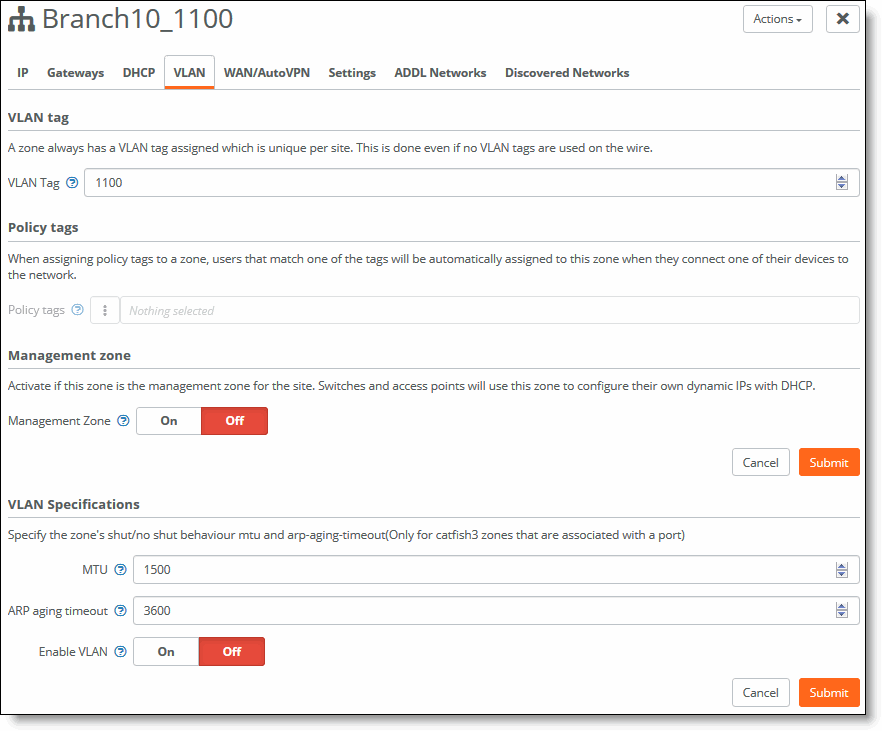Click the help icon next to MTU
The height and width of the screenshot is (731, 882).
(120, 570)
